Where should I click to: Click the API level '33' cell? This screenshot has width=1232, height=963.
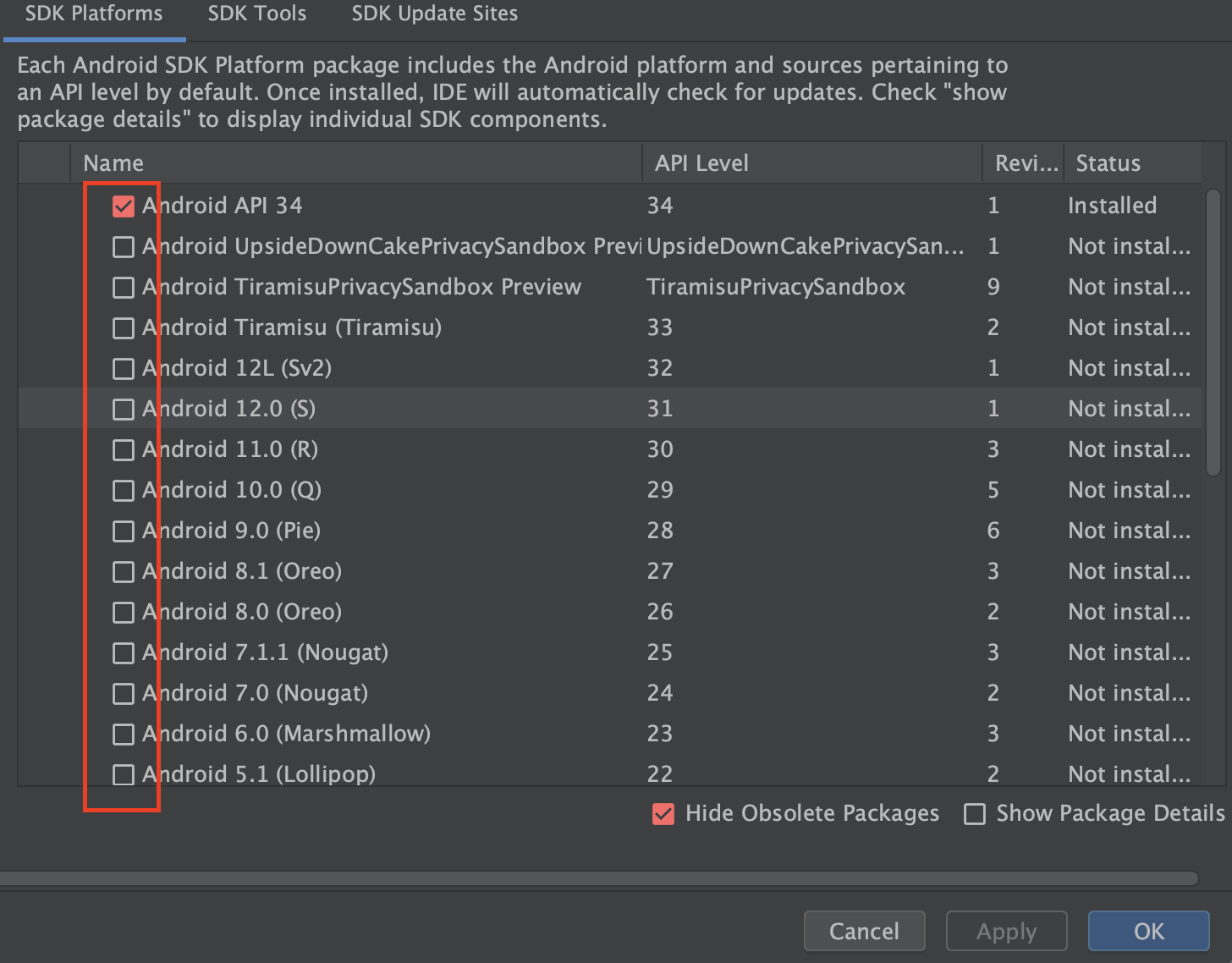(x=660, y=327)
